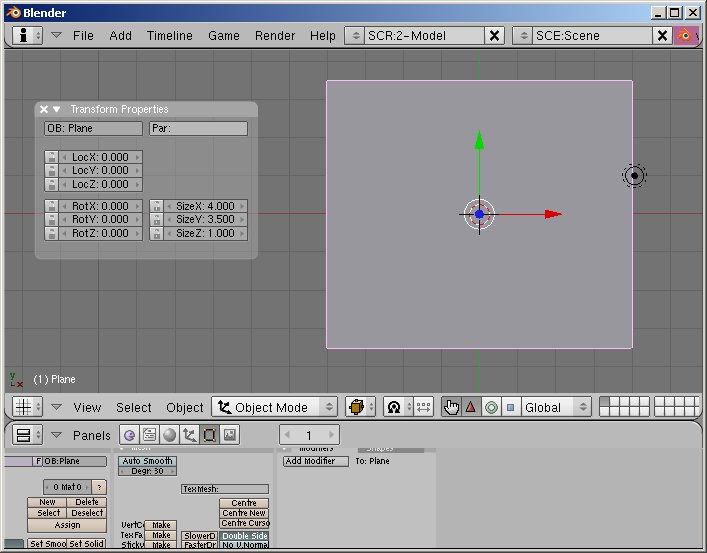Click the OB: Plane name field
The image size is (707, 553).
pos(93,129)
